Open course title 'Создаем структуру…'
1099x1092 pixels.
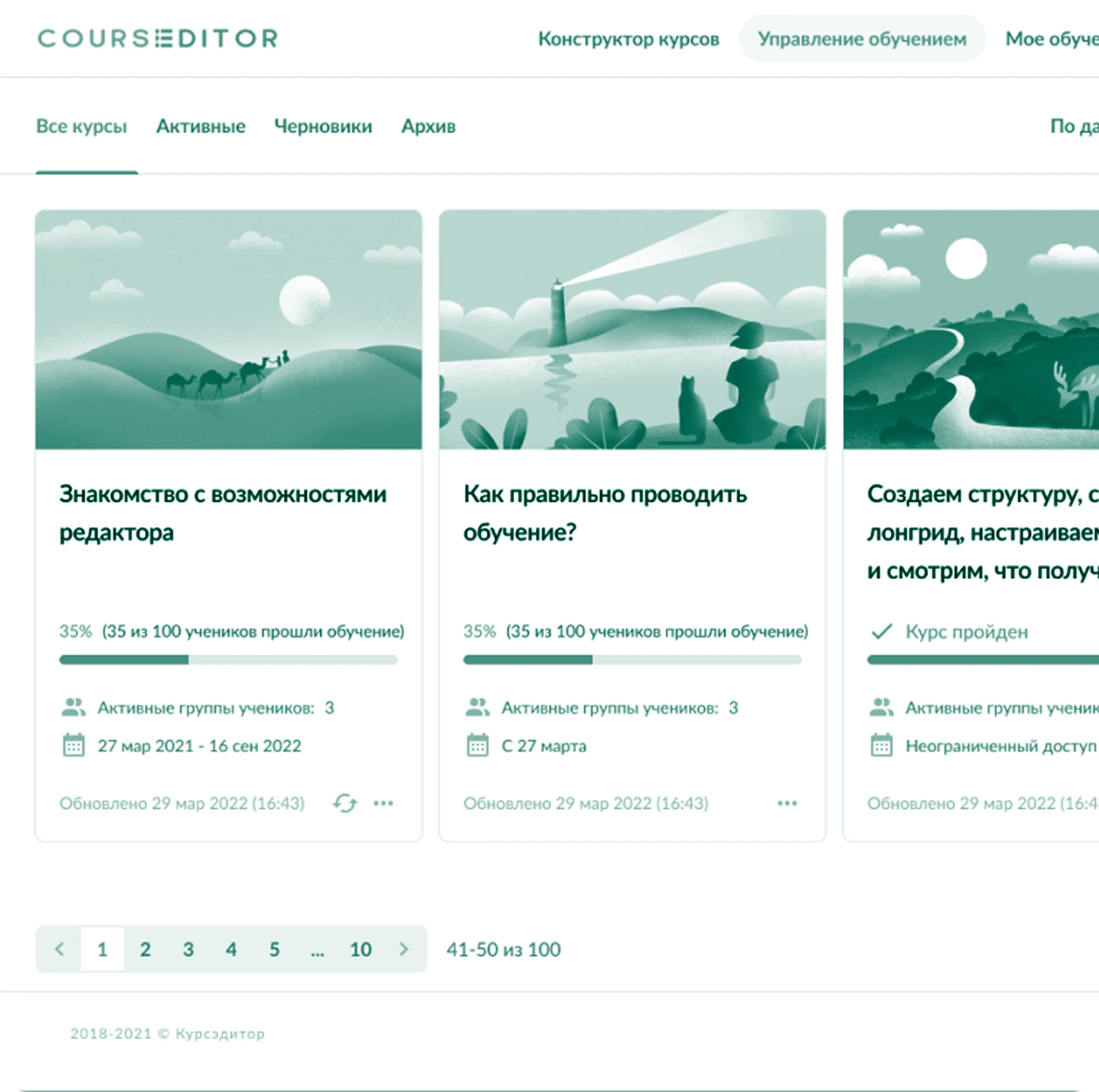983,532
